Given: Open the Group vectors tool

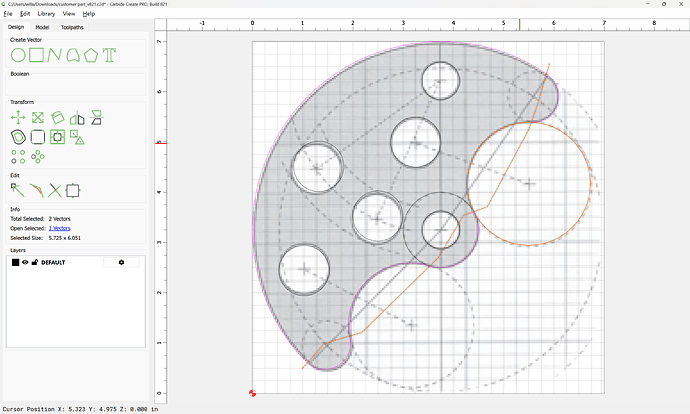Looking at the screenshot, I should pyautogui.click(x=77, y=137).
